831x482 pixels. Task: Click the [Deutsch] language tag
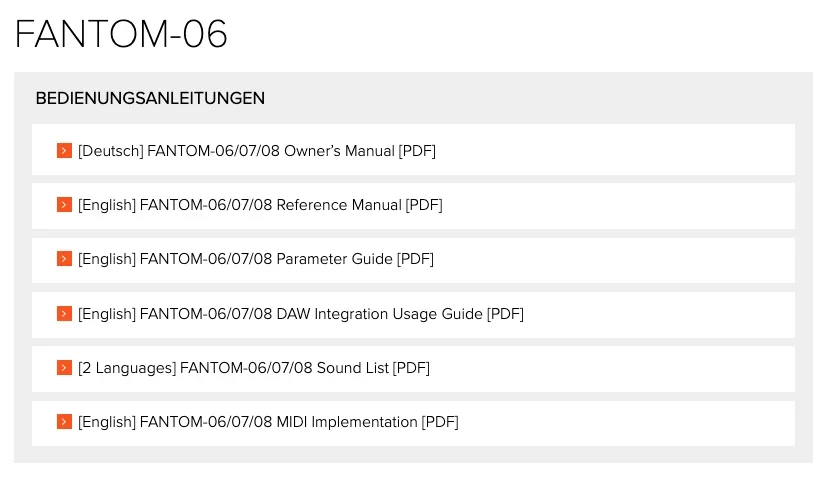coord(110,151)
